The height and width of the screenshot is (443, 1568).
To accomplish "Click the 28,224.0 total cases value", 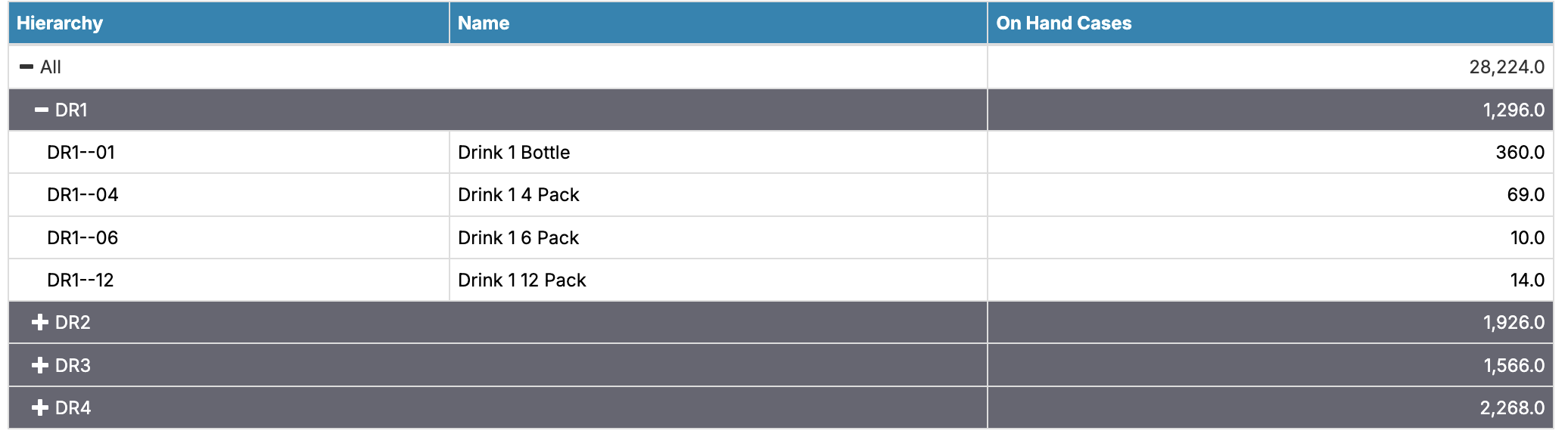I will click(x=1506, y=67).
